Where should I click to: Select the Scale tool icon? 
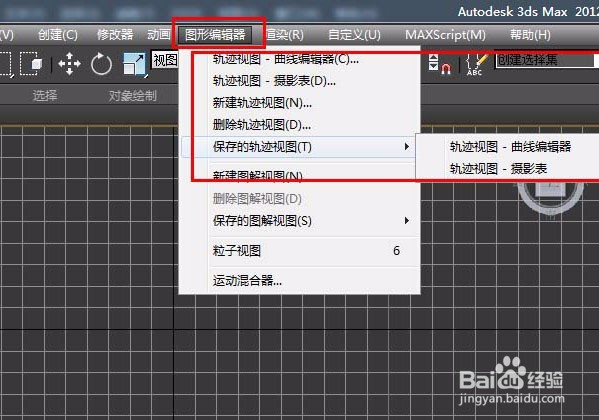[134, 64]
